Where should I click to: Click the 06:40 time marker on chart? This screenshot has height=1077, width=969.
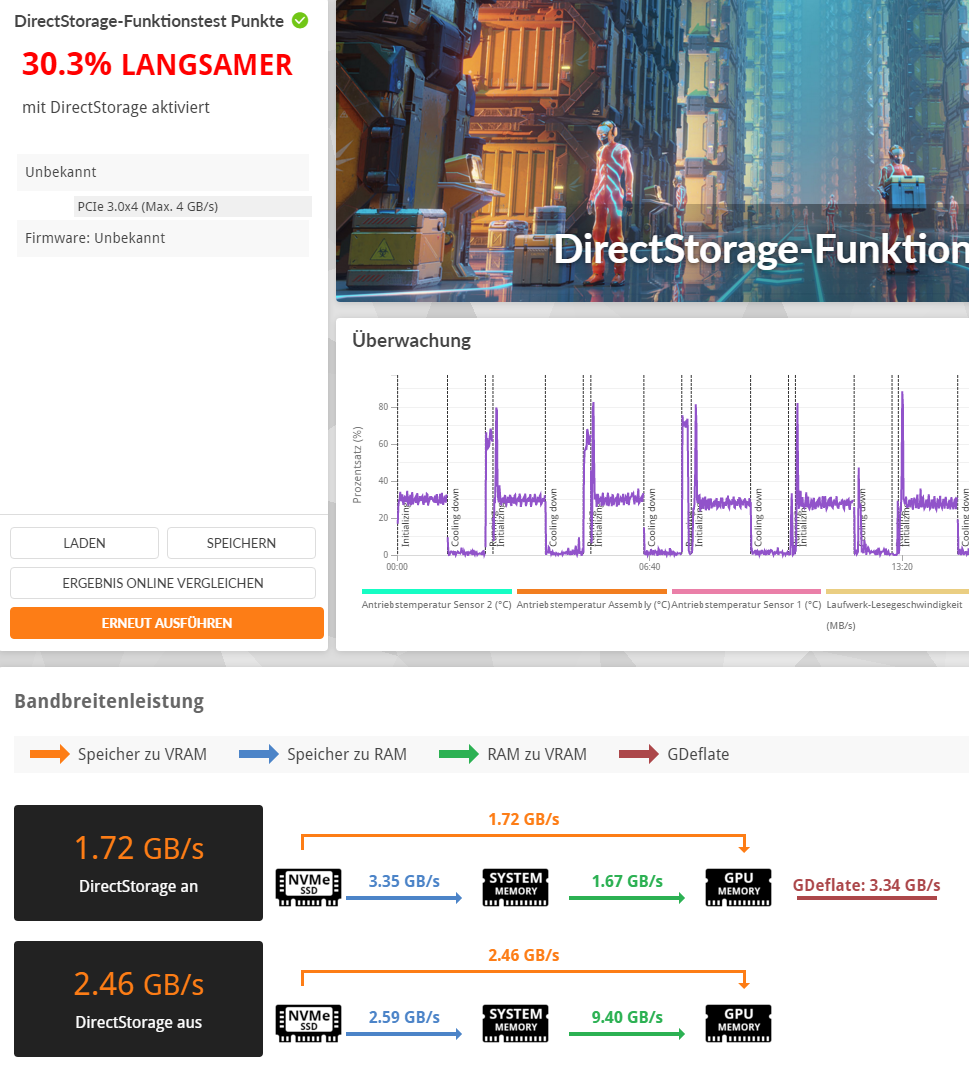650,567
